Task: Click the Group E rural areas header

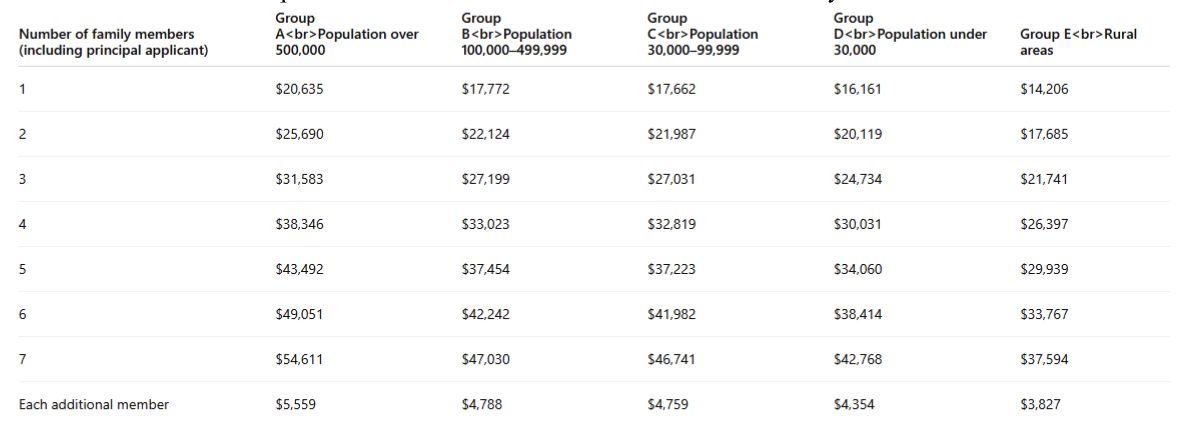Action: coord(1078,41)
